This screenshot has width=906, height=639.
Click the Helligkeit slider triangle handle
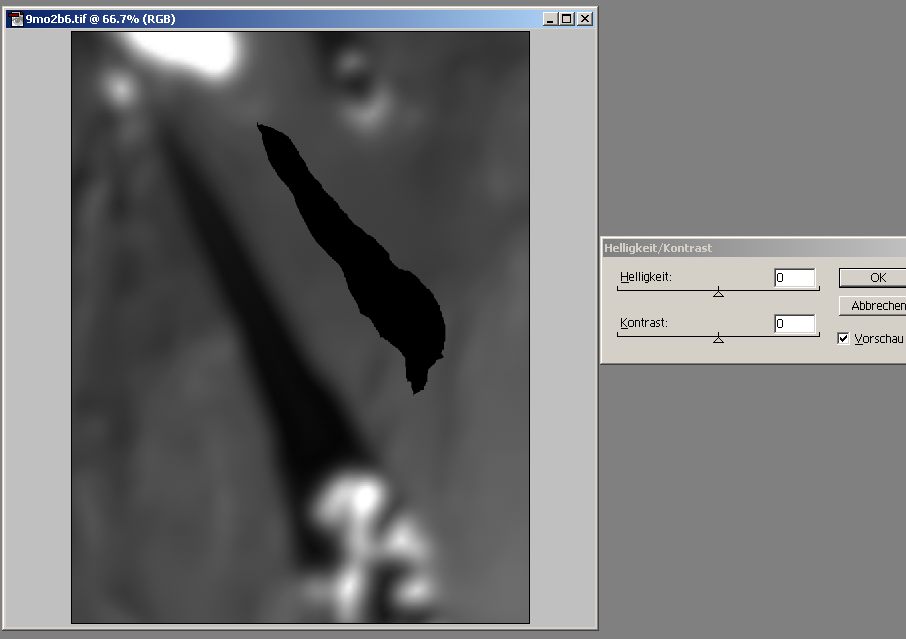point(718,293)
